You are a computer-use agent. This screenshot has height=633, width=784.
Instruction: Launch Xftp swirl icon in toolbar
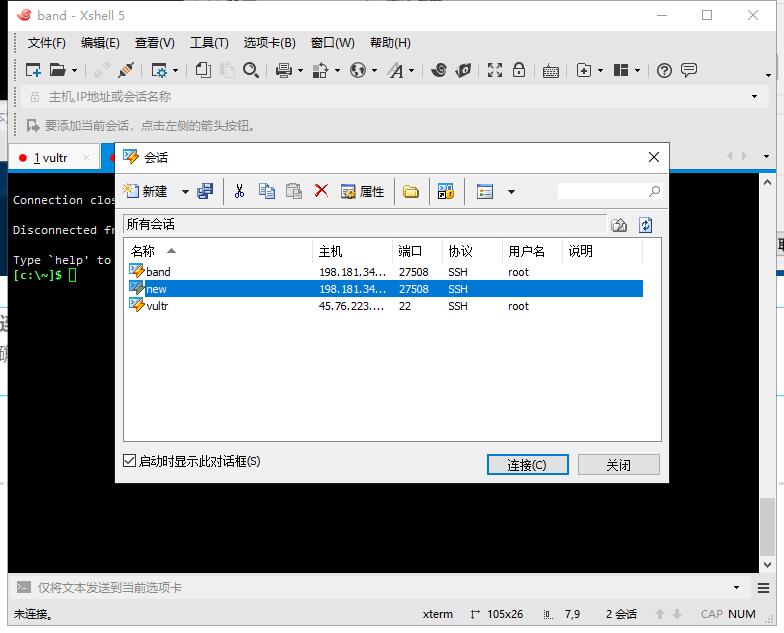point(438,70)
